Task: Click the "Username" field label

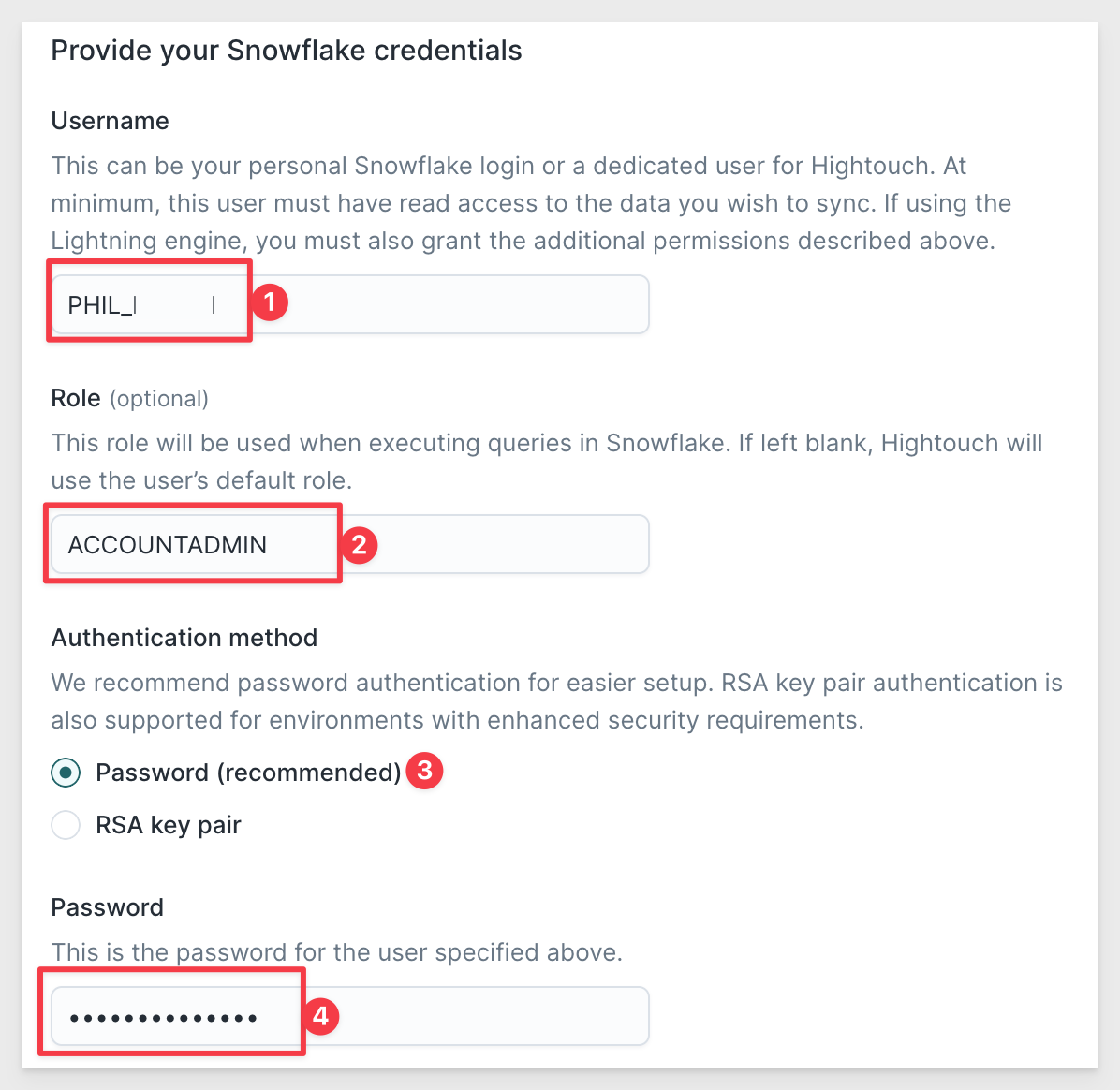Action: pyautogui.click(x=110, y=121)
